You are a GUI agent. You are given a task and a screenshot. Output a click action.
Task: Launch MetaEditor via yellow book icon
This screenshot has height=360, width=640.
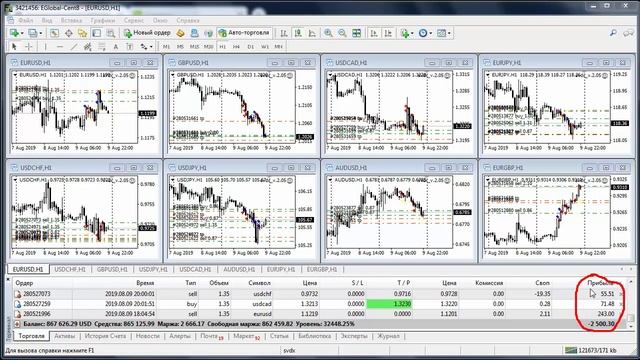point(180,33)
